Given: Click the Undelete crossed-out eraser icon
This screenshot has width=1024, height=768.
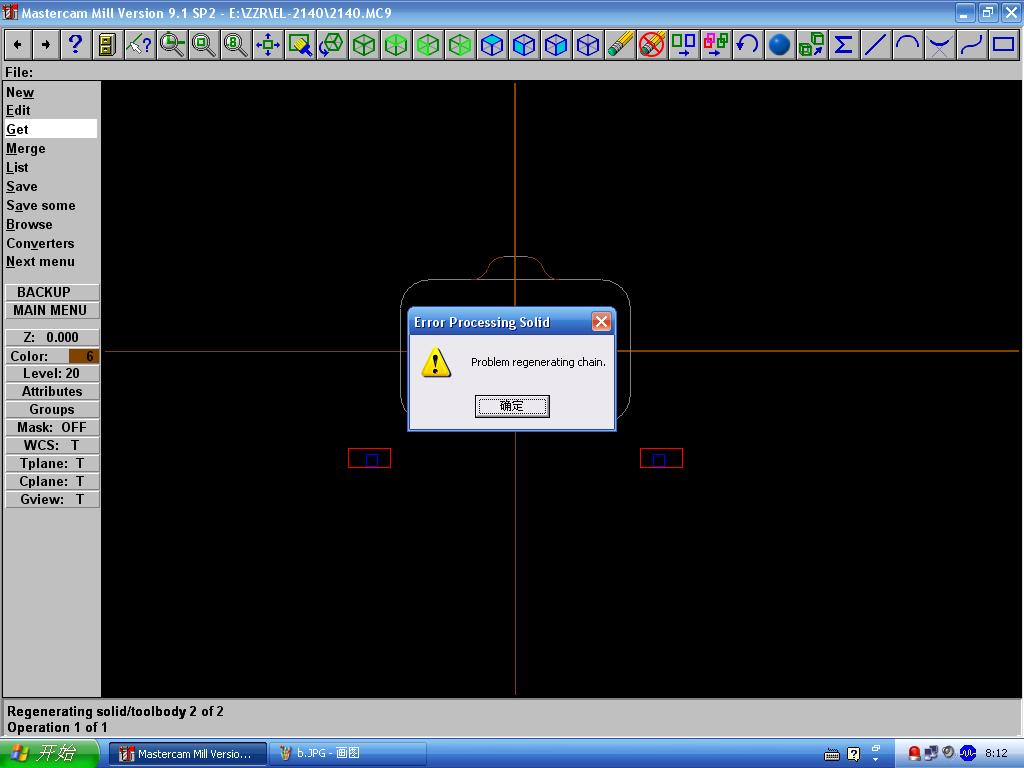Looking at the screenshot, I should pyautogui.click(x=651, y=45).
